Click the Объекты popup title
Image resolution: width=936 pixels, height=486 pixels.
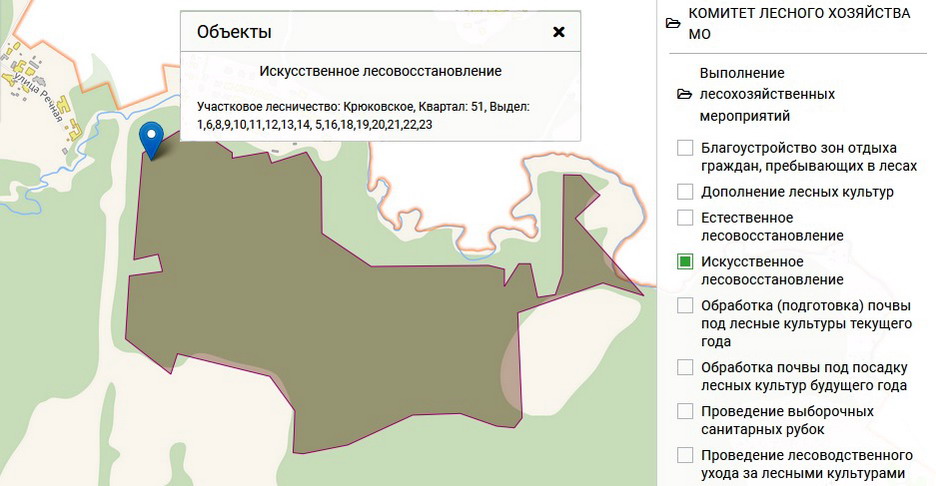(234, 32)
